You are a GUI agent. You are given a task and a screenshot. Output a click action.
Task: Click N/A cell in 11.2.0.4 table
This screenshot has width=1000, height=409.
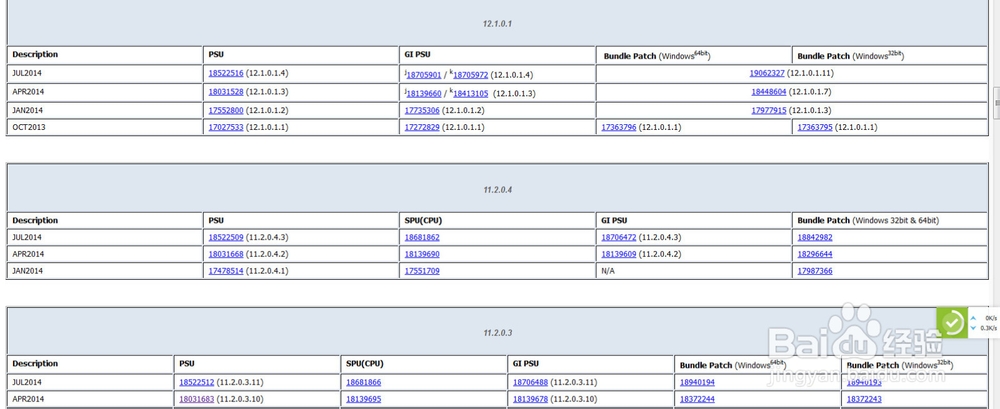[x=693, y=271]
